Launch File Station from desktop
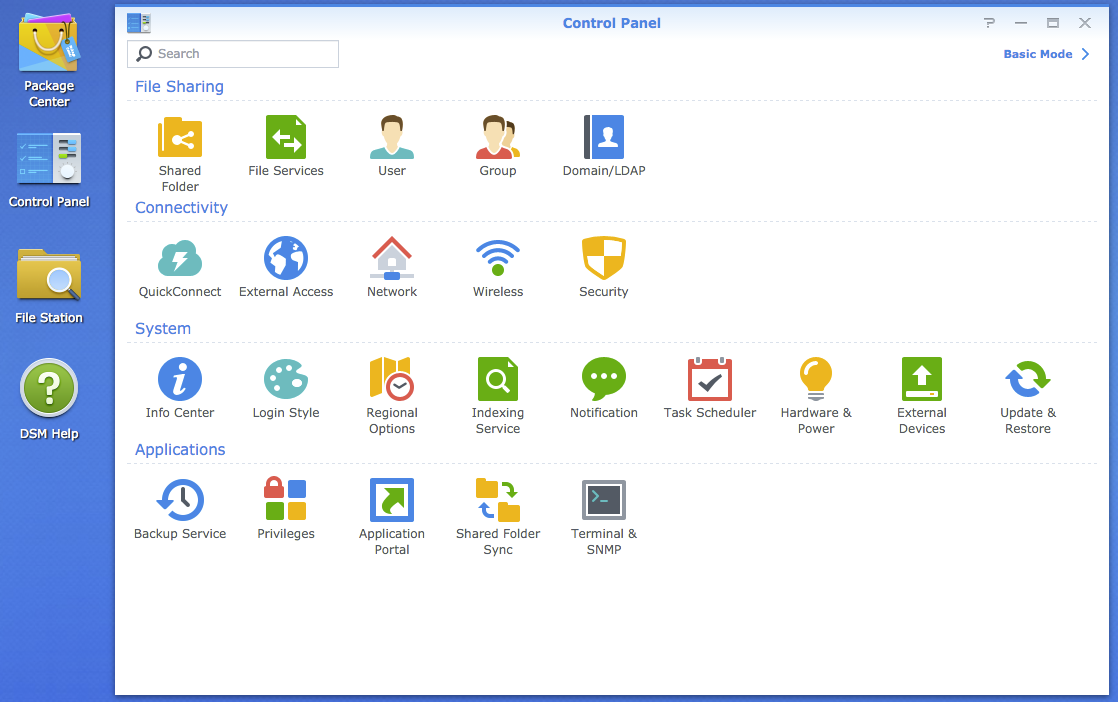Image resolution: width=1118 pixels, height=702 pixels. point(49,276)
